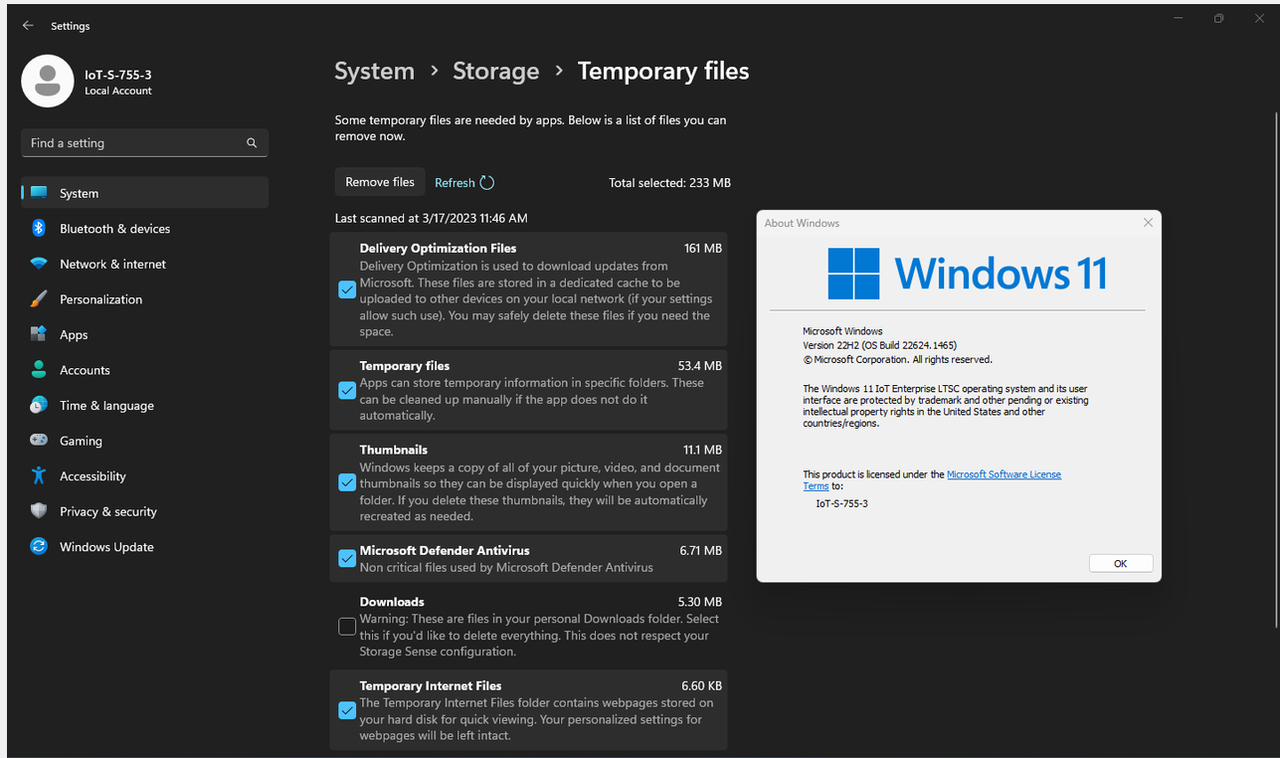
Task: Click the back arrow in Settings
Action: point(28,26)
